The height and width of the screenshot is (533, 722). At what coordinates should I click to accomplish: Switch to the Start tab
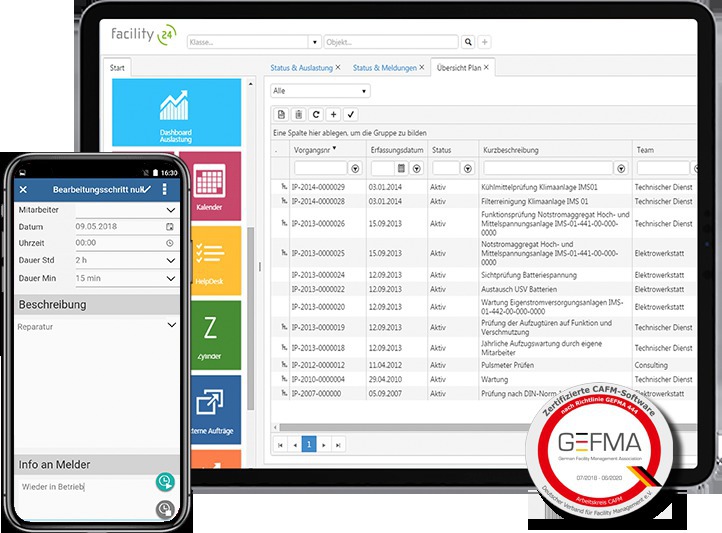117,68
